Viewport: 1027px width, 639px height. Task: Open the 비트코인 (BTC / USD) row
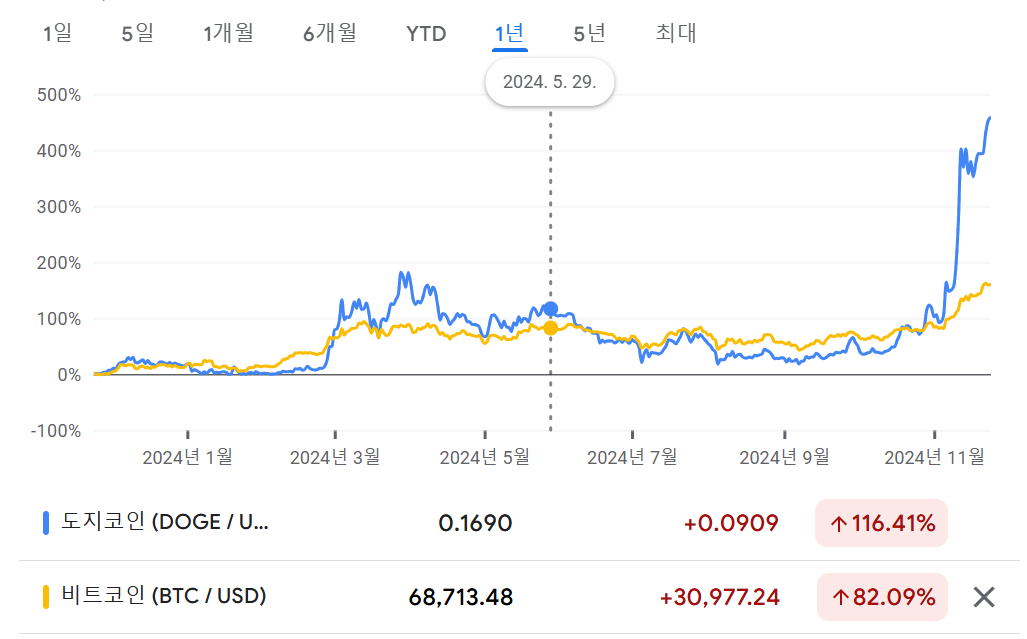(519, 597)
